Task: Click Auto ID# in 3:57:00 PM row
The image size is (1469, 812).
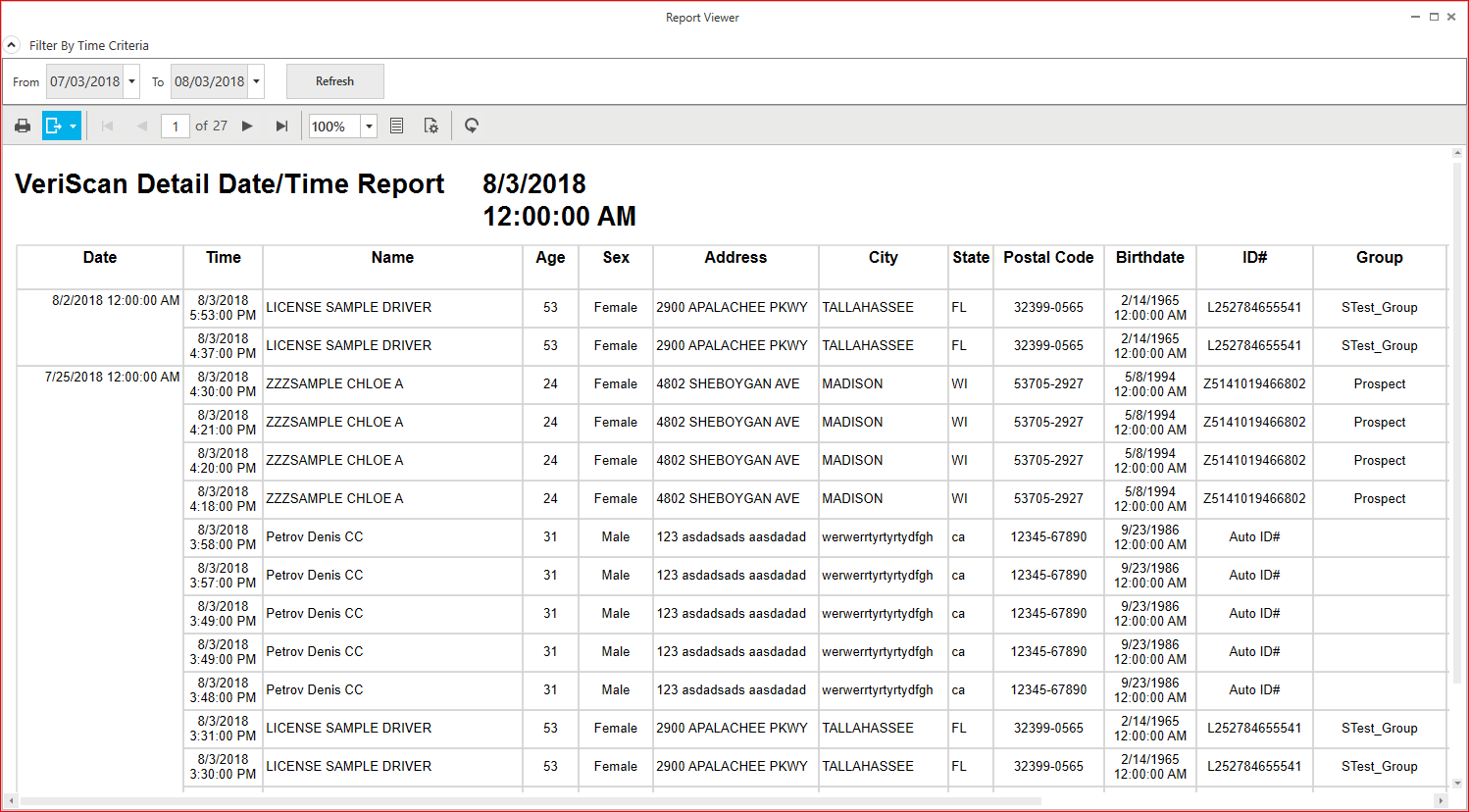Action: [1255, 575]
